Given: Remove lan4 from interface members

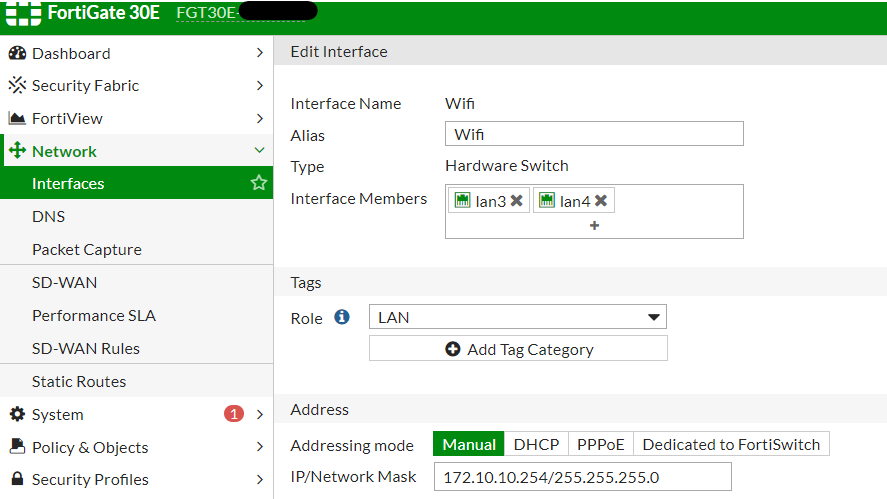Looking at the screenshot, I should [601, 201].
